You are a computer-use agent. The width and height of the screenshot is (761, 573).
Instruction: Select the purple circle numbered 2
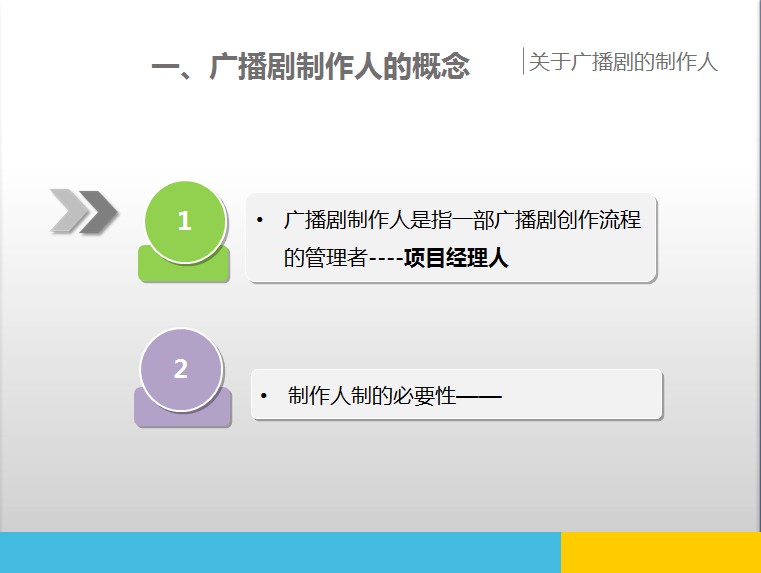pos(180,369)
